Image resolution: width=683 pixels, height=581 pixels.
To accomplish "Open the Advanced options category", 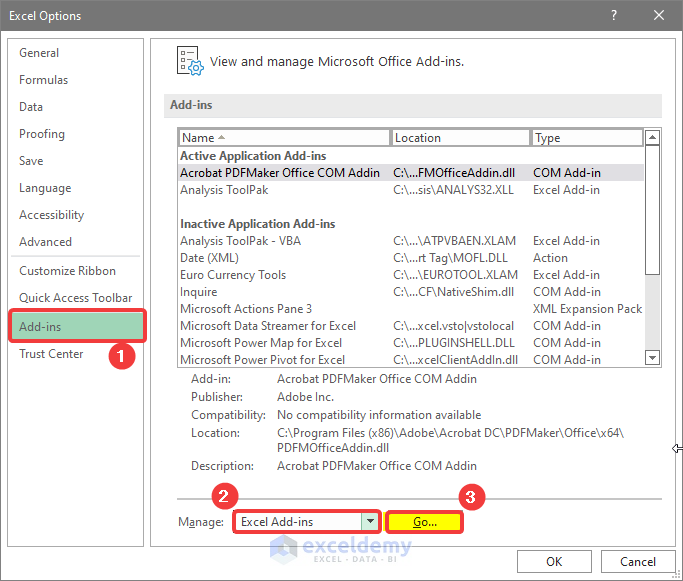I will pyautogui.click(x=45, y=242).
